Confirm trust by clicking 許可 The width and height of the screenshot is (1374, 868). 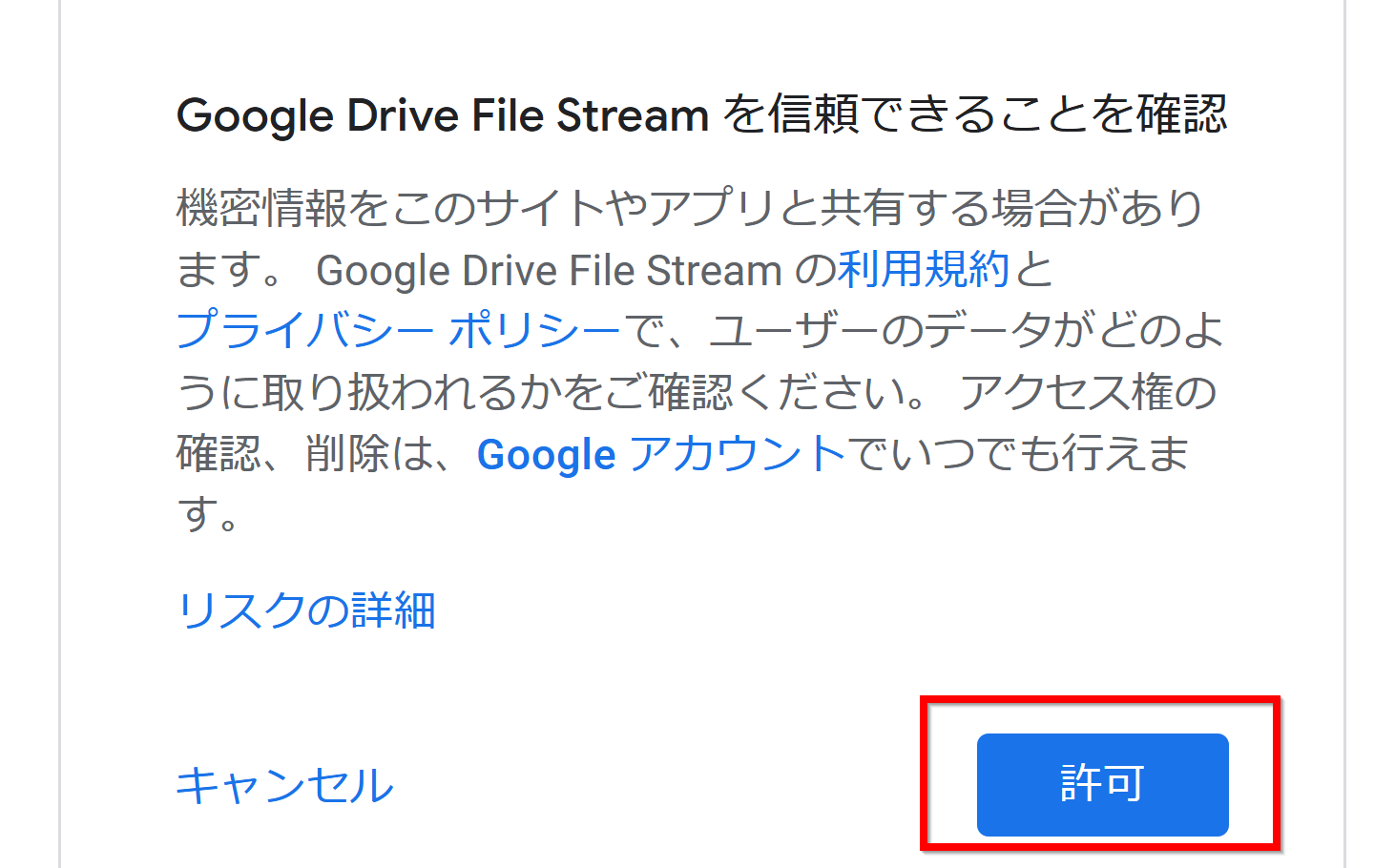coord(1102,784)
